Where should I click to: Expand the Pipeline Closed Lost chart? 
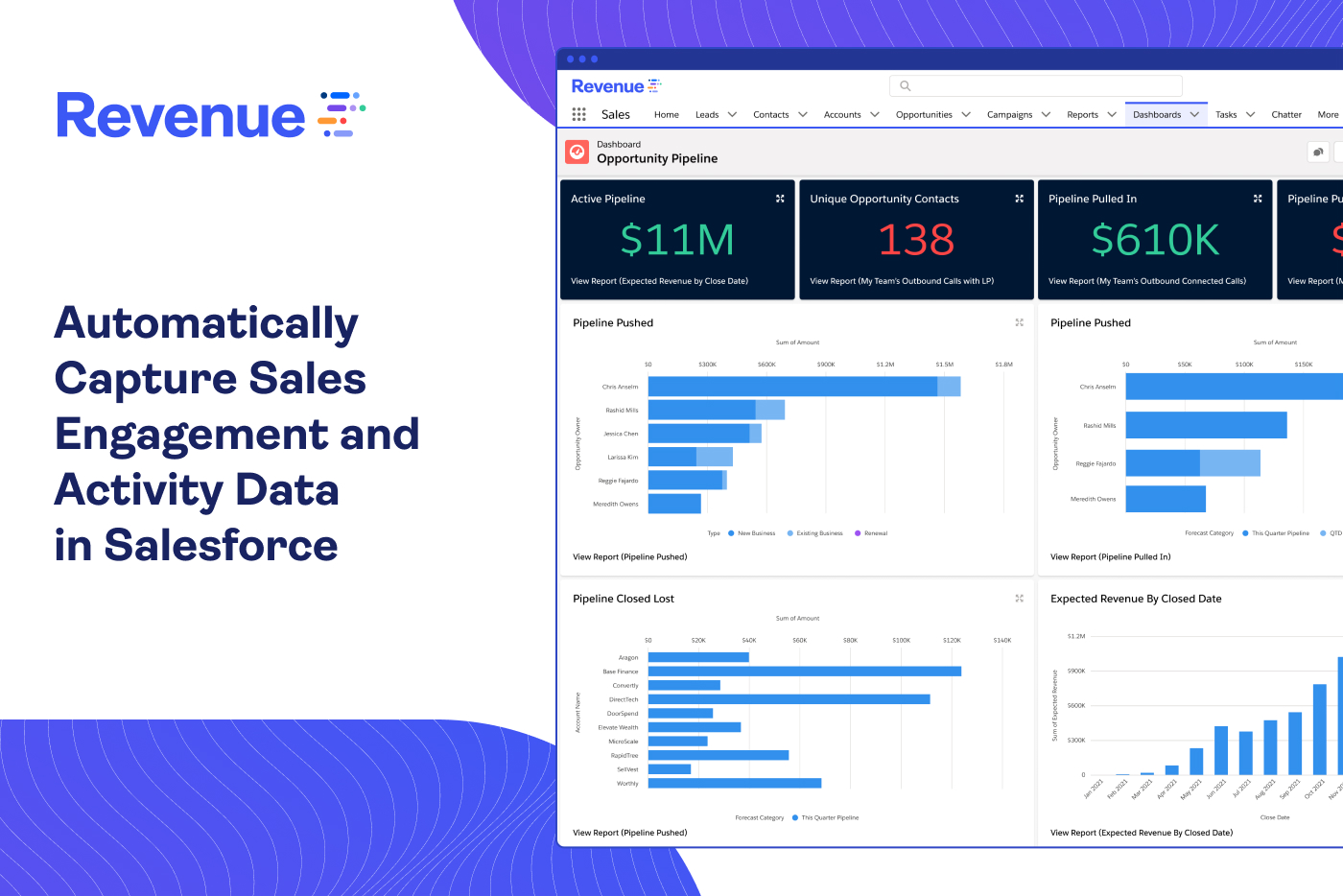[x=1018, y=598]
